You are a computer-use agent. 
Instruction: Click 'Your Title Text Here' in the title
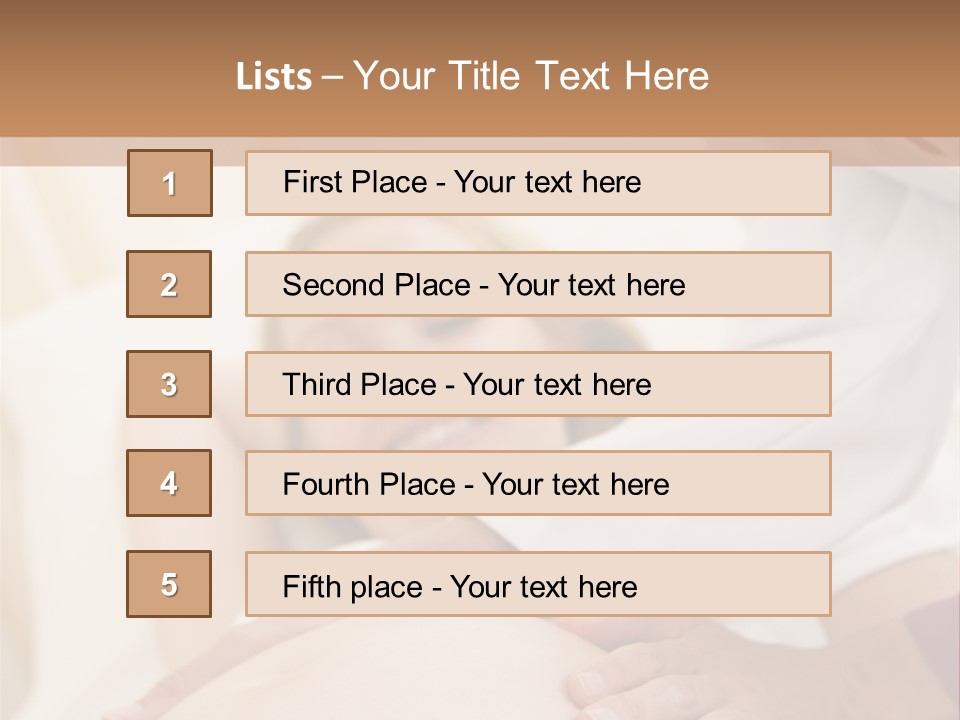[531, 76]
